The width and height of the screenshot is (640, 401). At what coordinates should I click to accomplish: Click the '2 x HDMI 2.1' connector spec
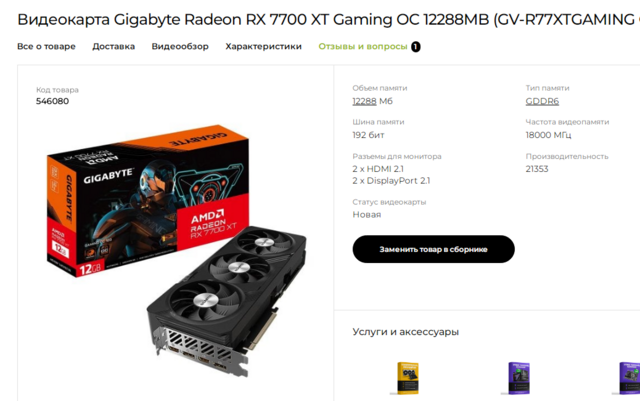pyautogui.click(x=378, y=169)
